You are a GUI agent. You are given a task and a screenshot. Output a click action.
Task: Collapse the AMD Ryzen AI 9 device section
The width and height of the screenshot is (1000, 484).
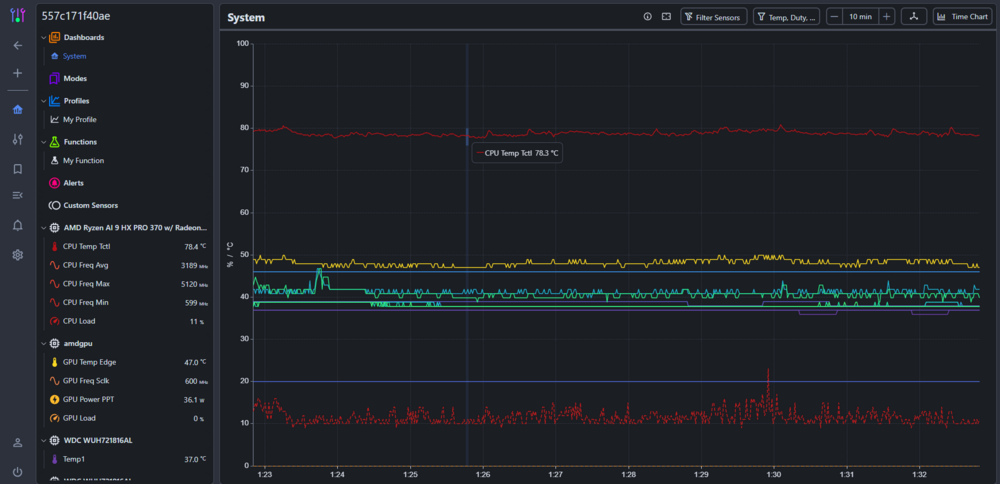pos(43,228)
